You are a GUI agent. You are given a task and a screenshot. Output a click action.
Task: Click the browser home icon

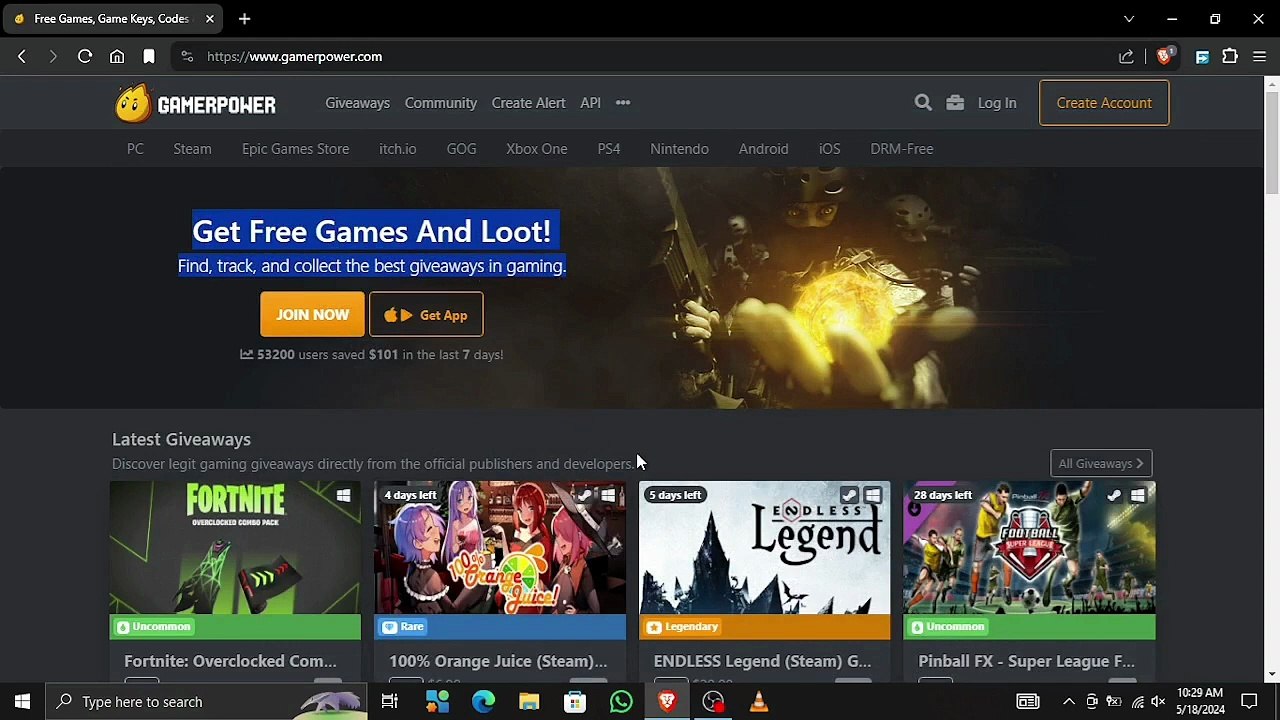pos(117,57)
